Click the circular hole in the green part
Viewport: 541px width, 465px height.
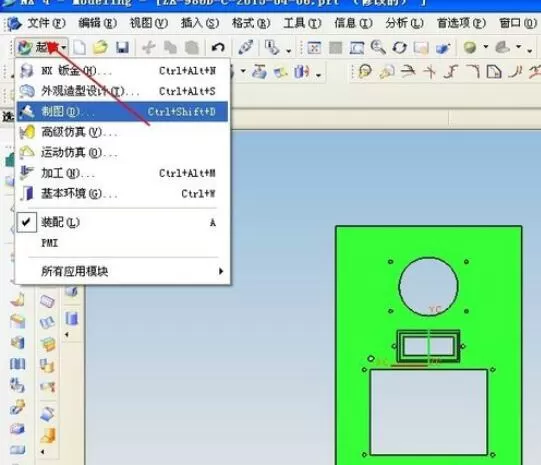[x=428, y=286]
